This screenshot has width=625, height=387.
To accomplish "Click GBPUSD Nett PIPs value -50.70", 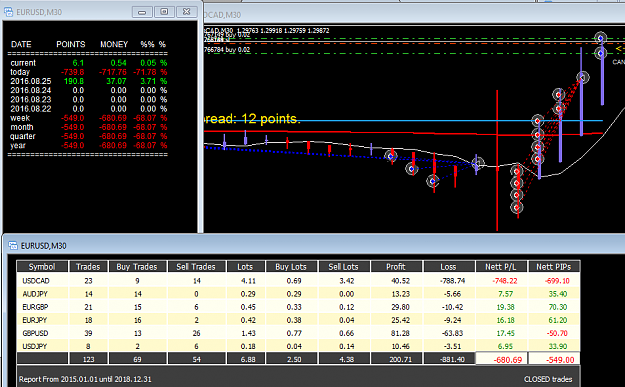I will click(558, 333).
